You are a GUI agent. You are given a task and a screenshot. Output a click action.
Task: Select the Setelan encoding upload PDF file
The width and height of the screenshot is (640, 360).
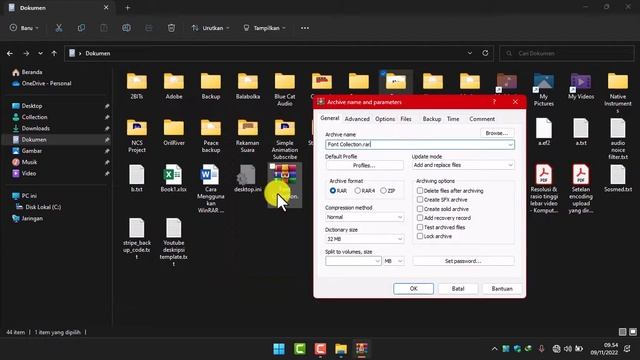[x=581, y=188]
